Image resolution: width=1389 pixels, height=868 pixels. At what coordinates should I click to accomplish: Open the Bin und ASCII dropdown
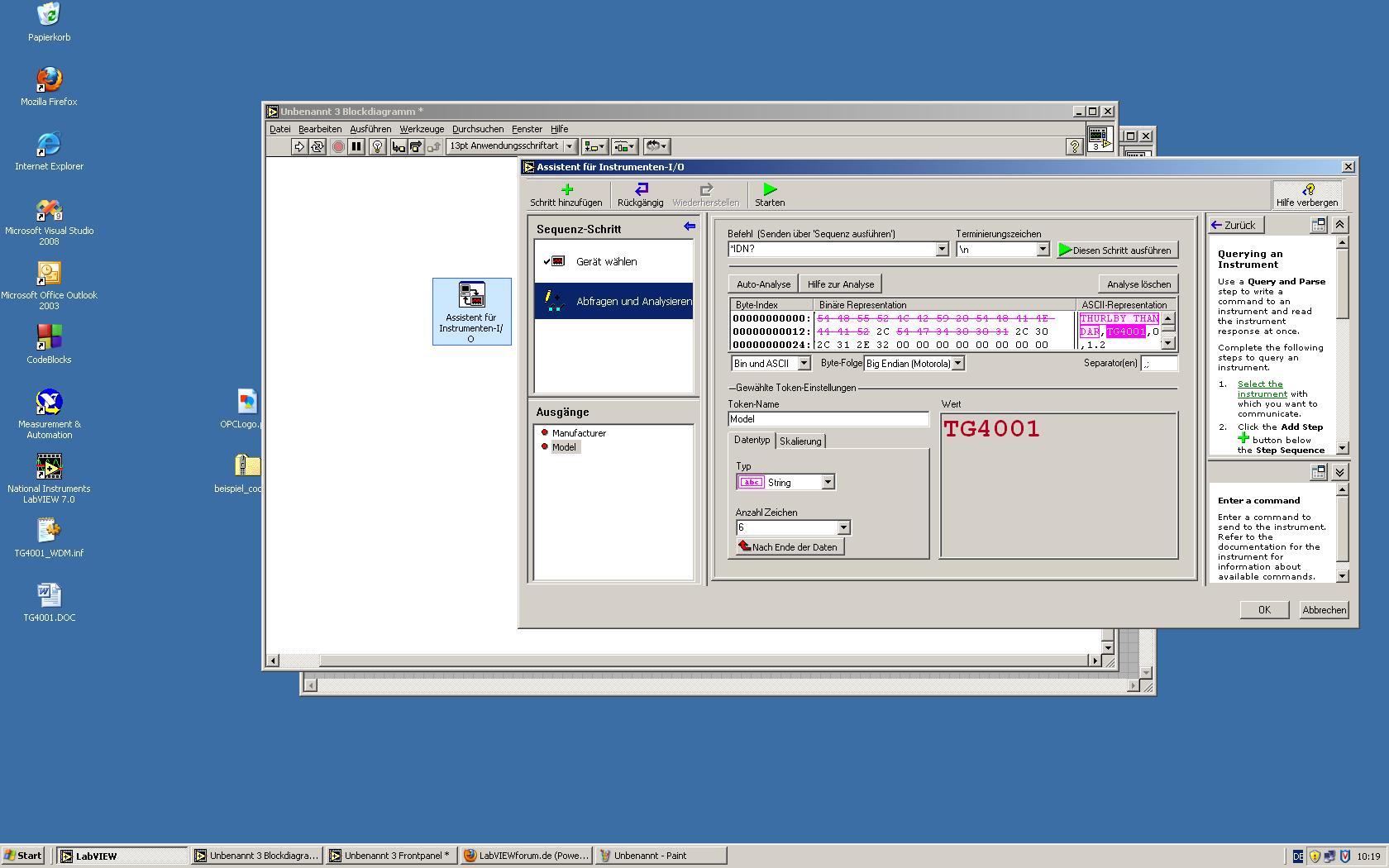tap(804, 364)
